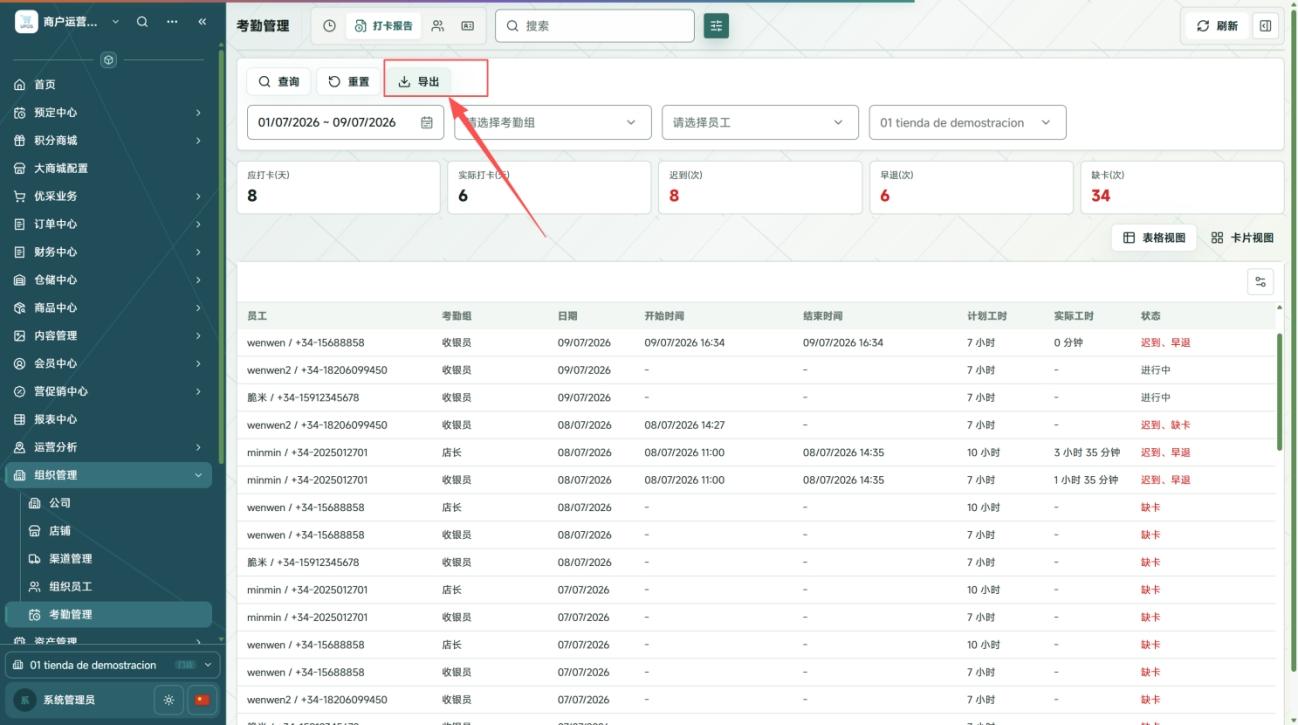The height and width of the screenshot is (725, 1298).
Task: Click the 查询 search button
Action: pyautogui.click(x=279, y=82)
